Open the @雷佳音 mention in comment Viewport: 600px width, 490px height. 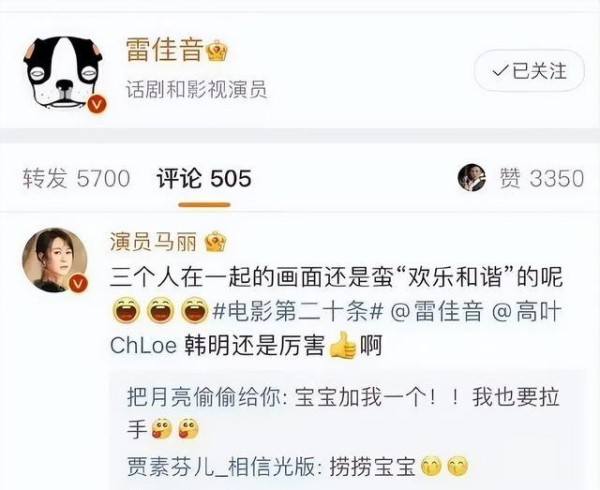tap(437, 312)
